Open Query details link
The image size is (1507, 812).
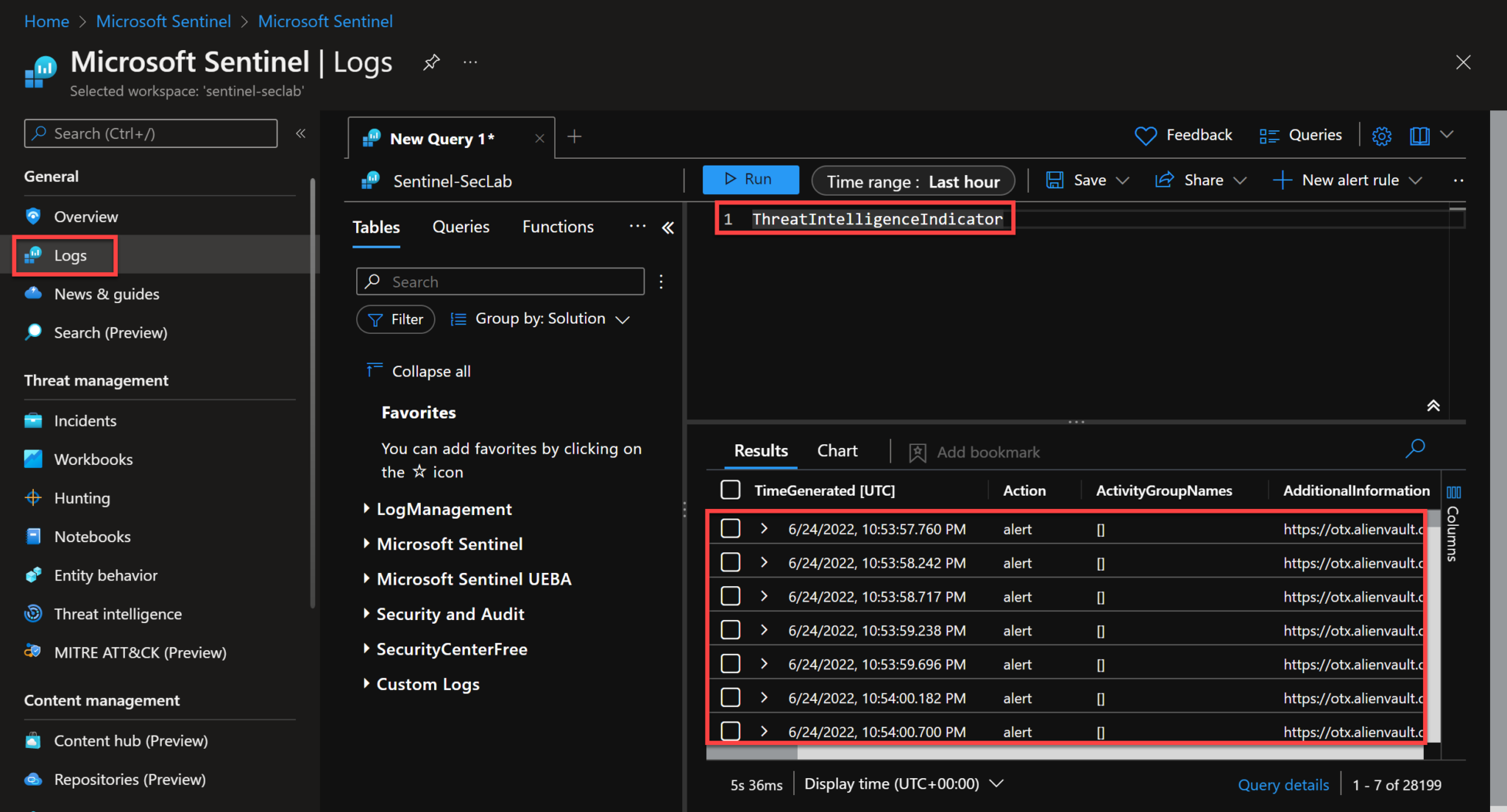1283,784
